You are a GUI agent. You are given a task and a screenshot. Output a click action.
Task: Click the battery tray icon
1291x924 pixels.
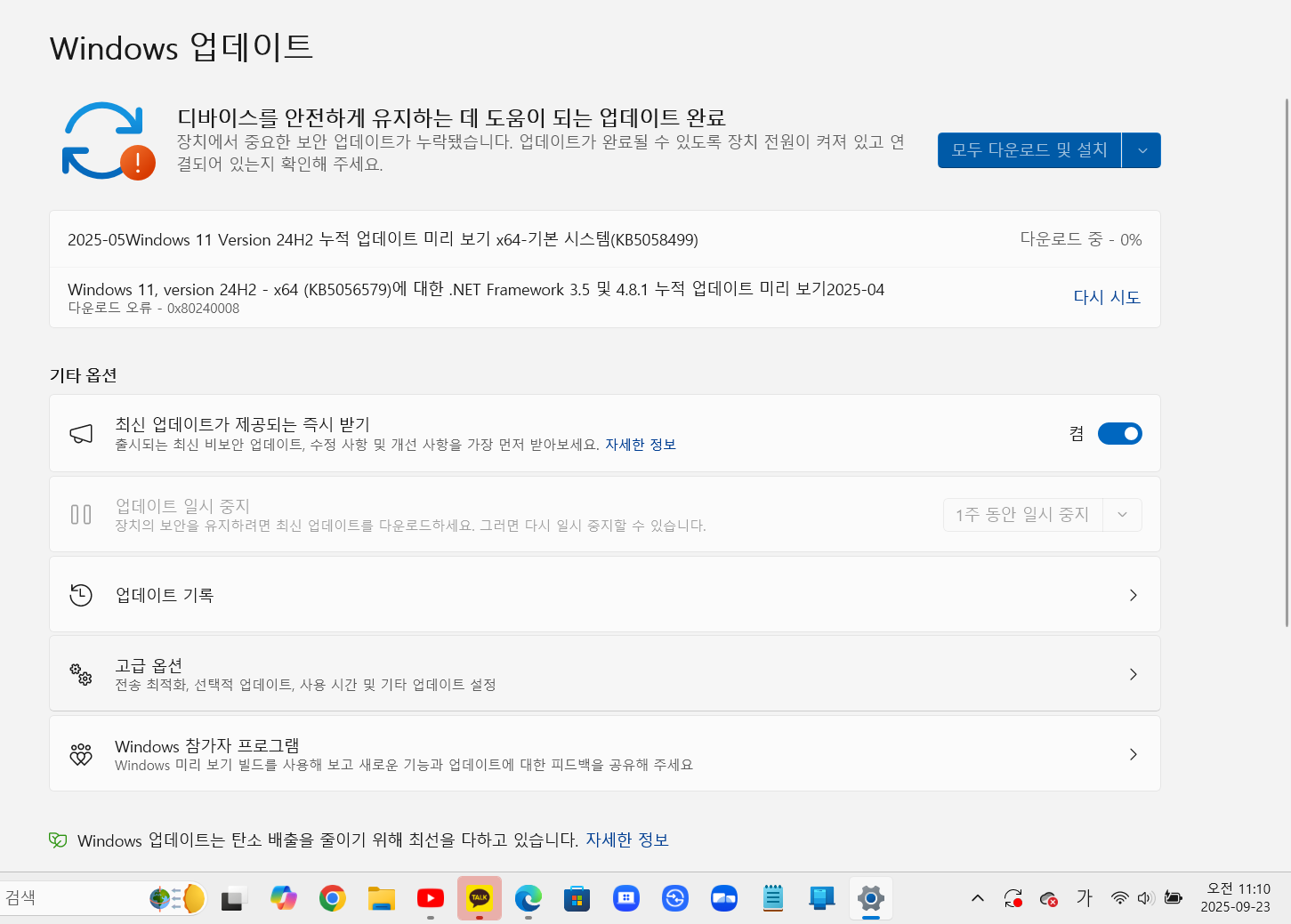[x=1174, y=898]
